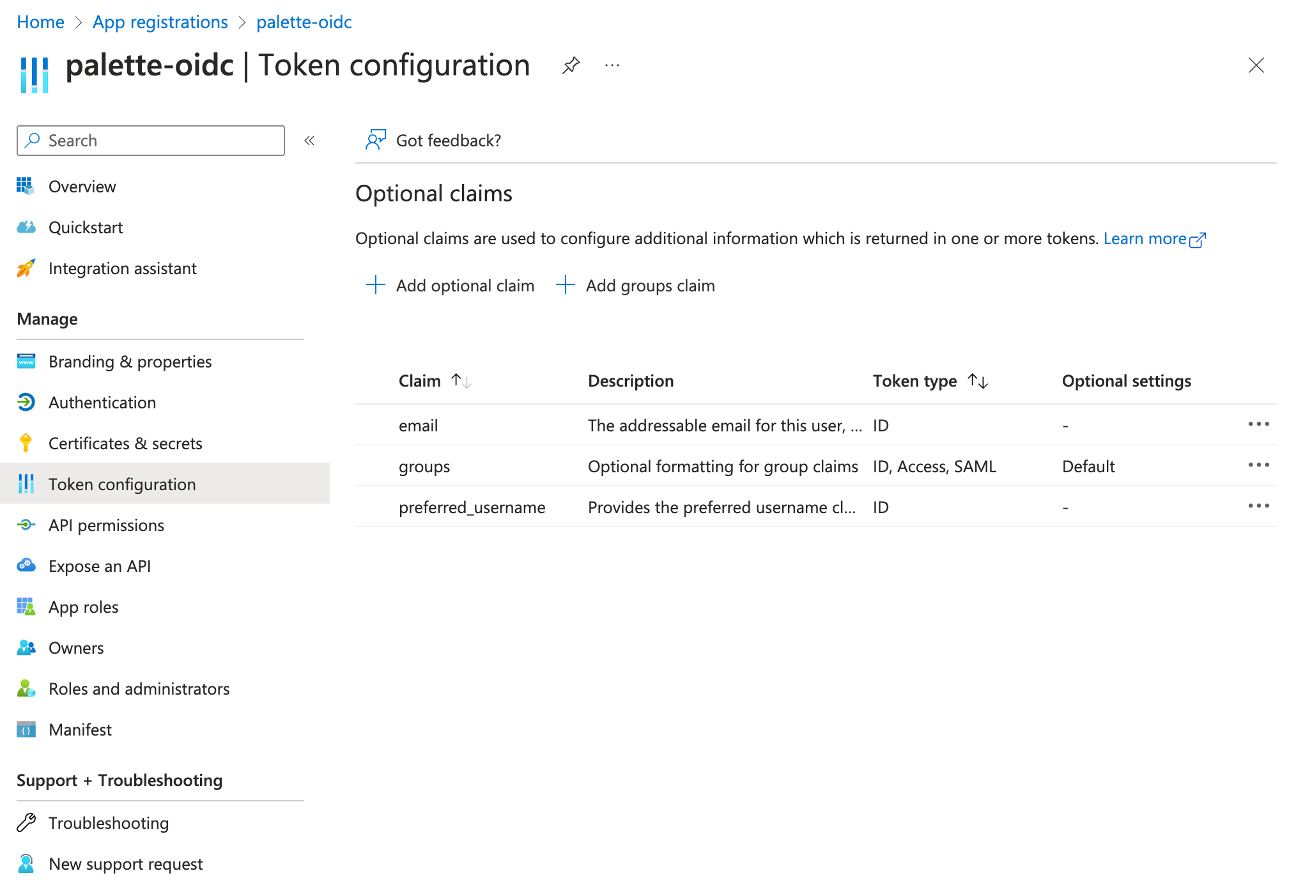This screenshot has height=888, width=1296.
Task: Click the API permissions icon
Action: [x=26, y=525]
